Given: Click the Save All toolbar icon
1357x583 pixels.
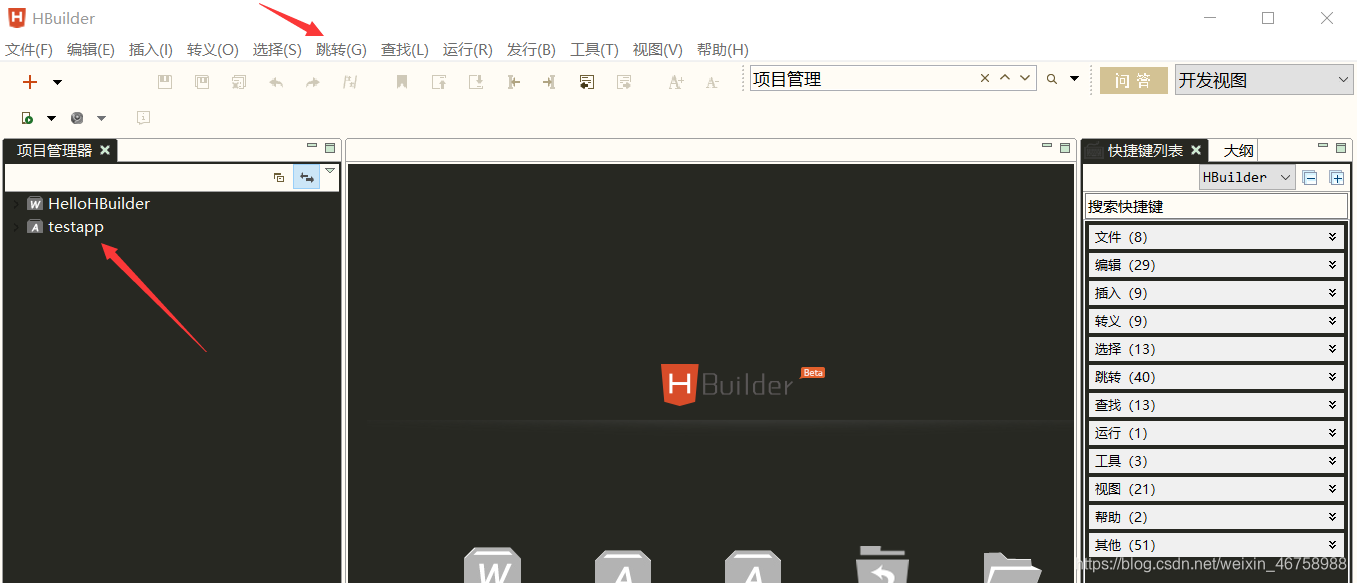Looking at the screenshot, I should click(239, 82).
